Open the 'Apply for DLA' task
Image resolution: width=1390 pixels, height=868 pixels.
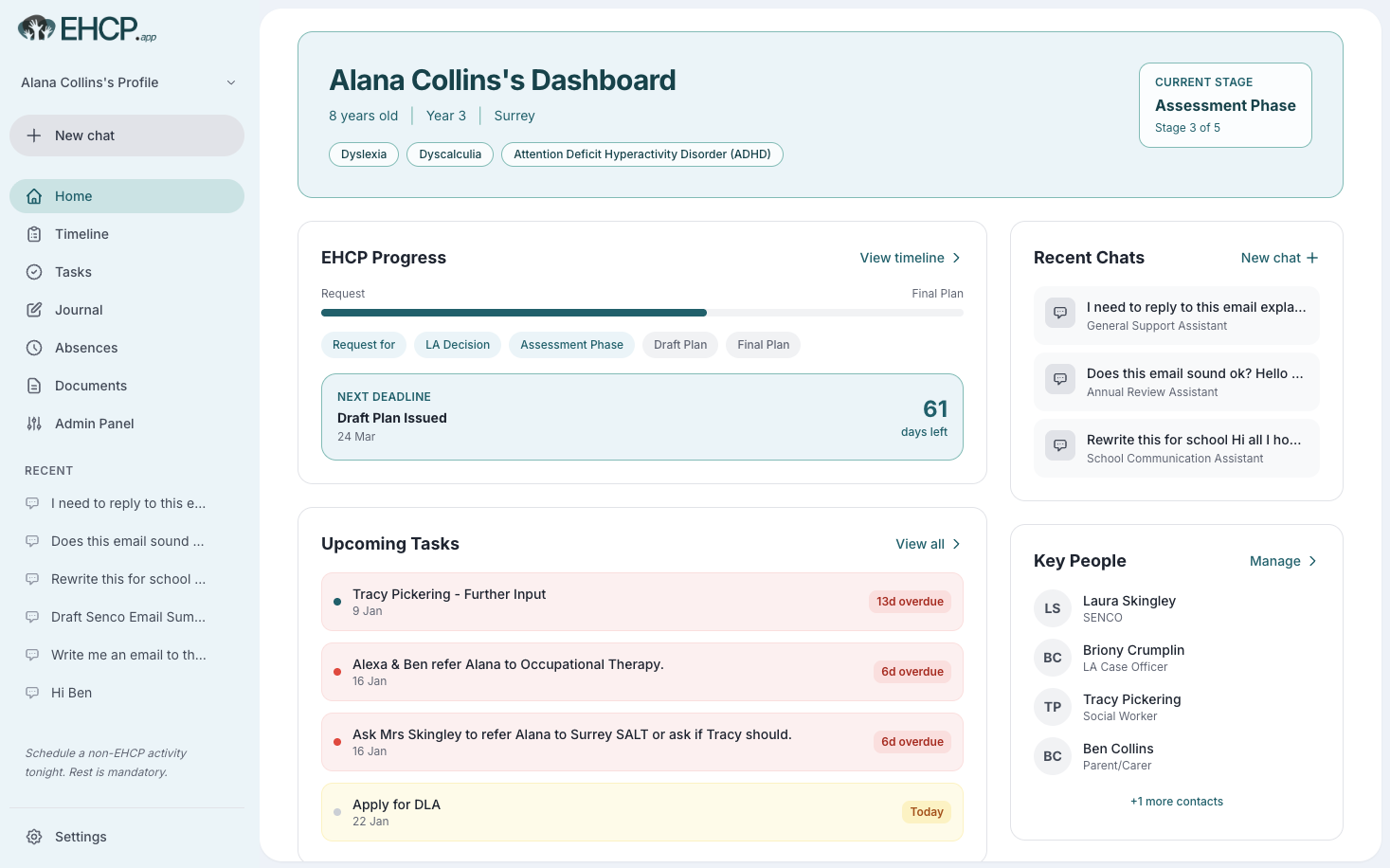tap(642, 812)
